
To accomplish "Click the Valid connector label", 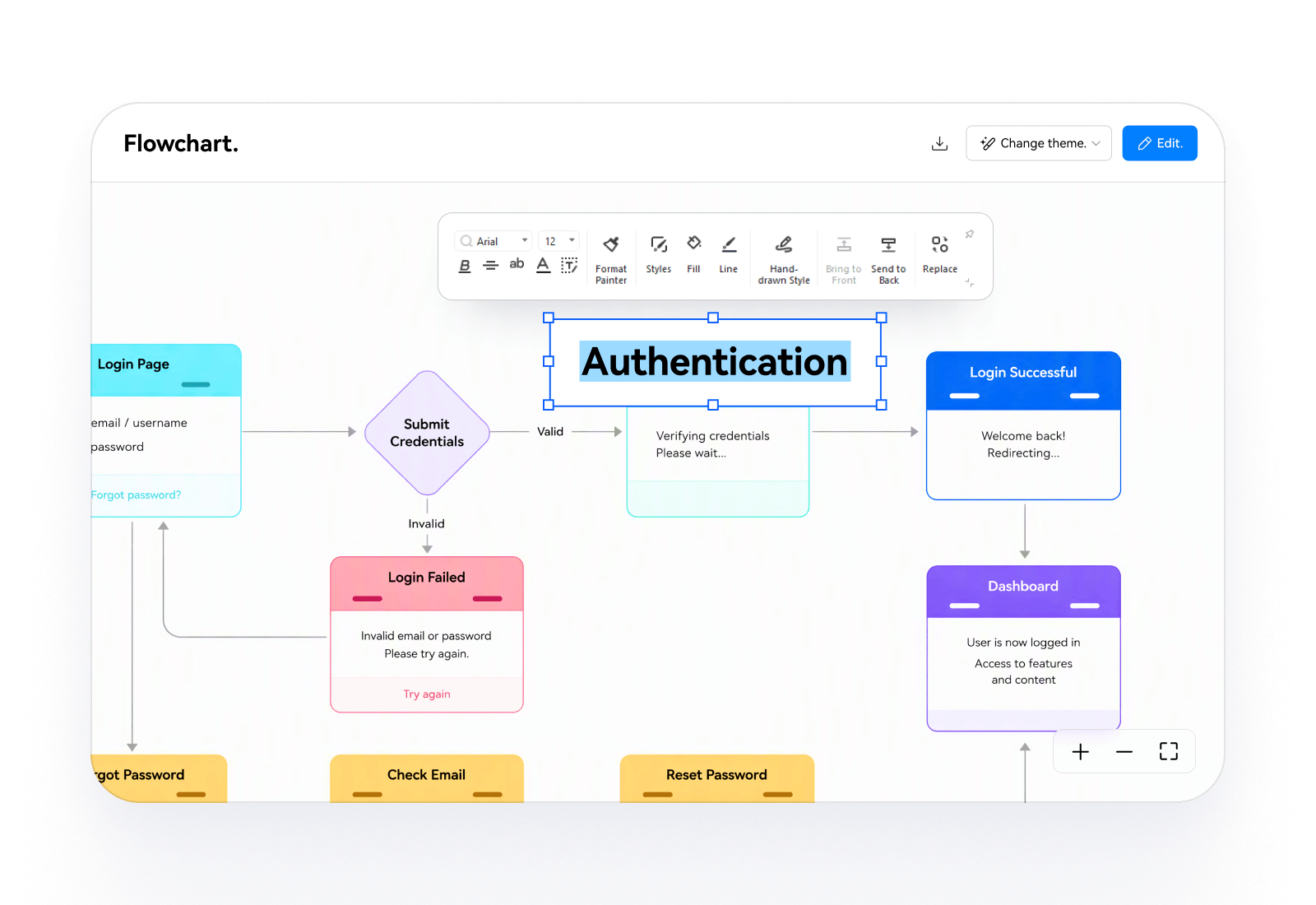I will [550, 431].
